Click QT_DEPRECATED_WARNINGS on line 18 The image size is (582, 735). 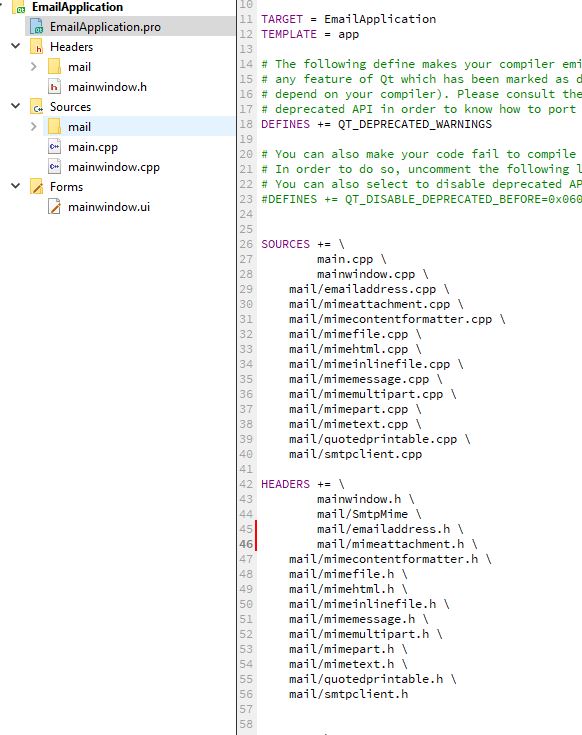pos(415,124)
